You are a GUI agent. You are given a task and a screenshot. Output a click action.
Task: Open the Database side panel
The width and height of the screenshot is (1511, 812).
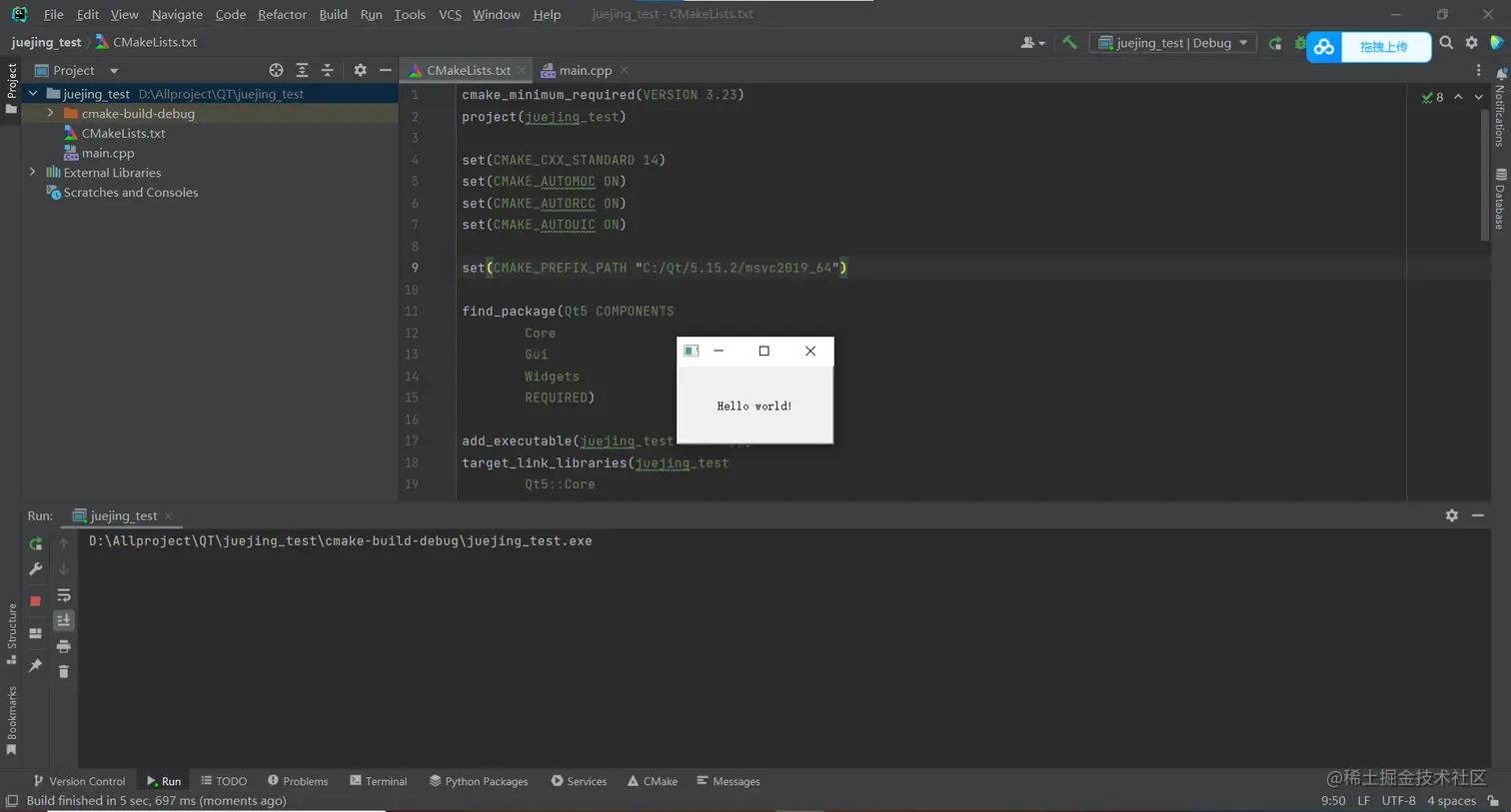[x=1500, y=200]
